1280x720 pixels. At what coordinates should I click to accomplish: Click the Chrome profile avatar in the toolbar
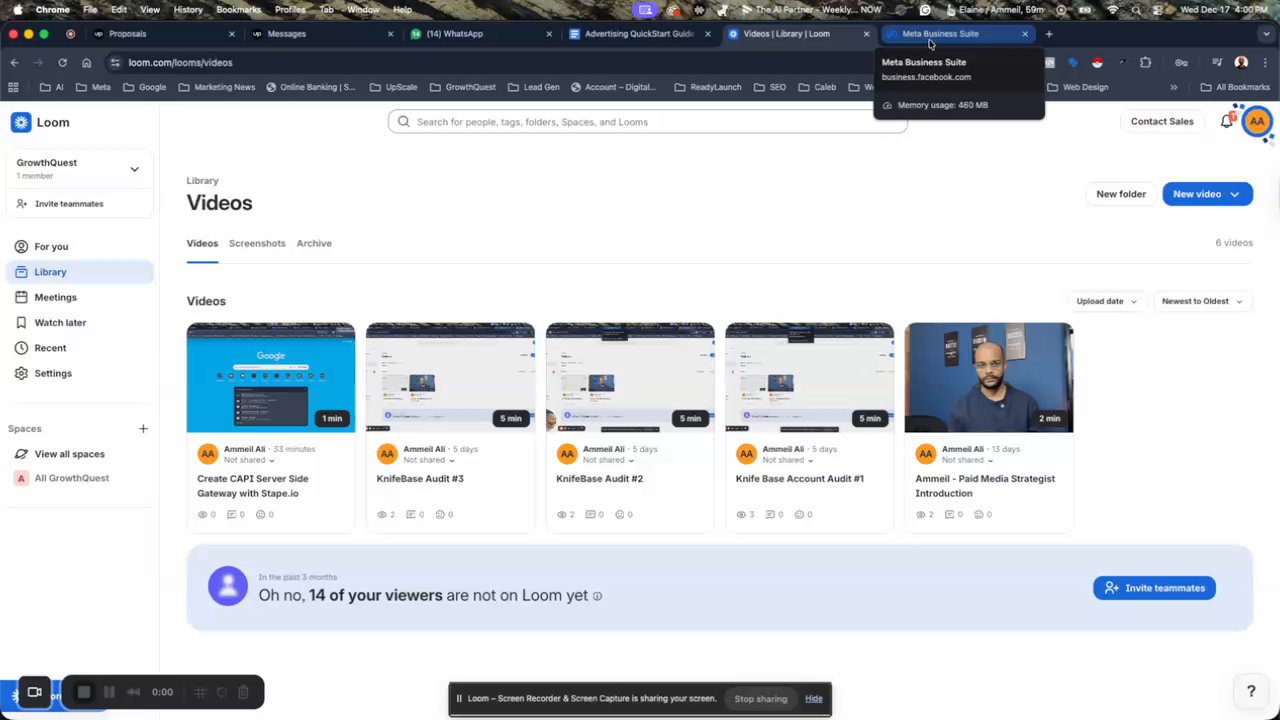[x=1241, y=62]
